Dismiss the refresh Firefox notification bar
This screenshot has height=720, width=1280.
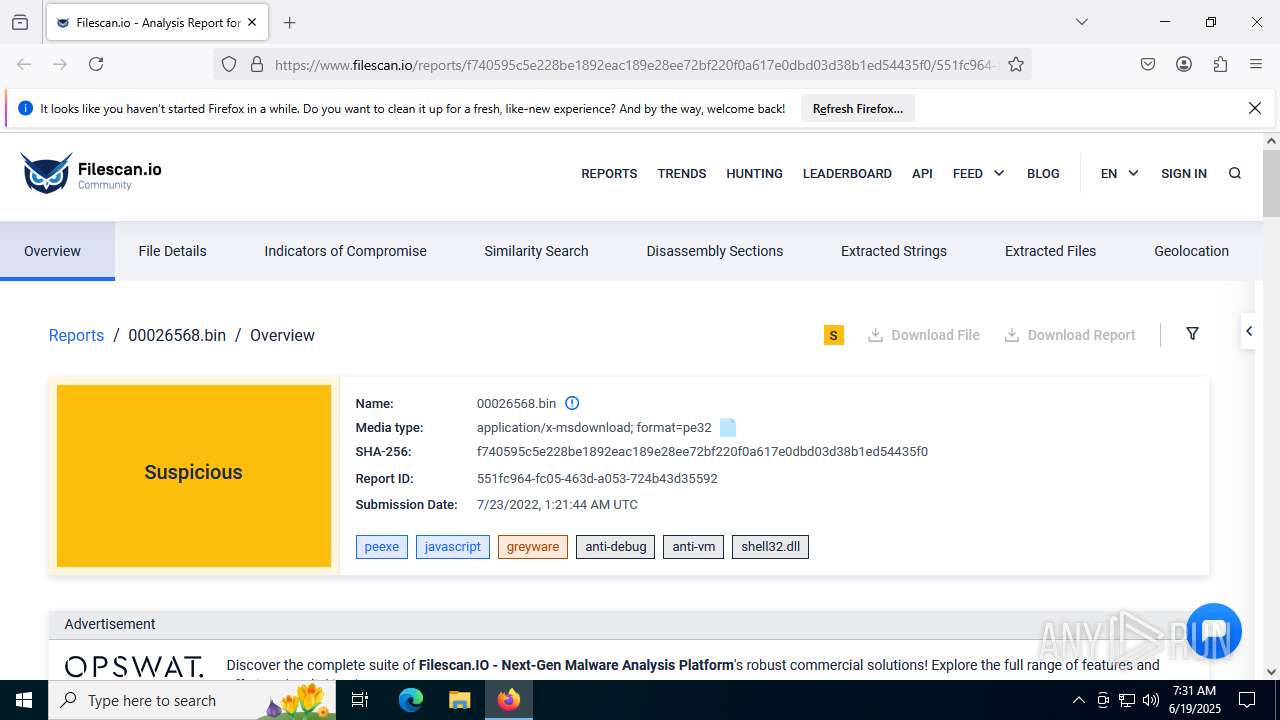tap(1255, 108)
